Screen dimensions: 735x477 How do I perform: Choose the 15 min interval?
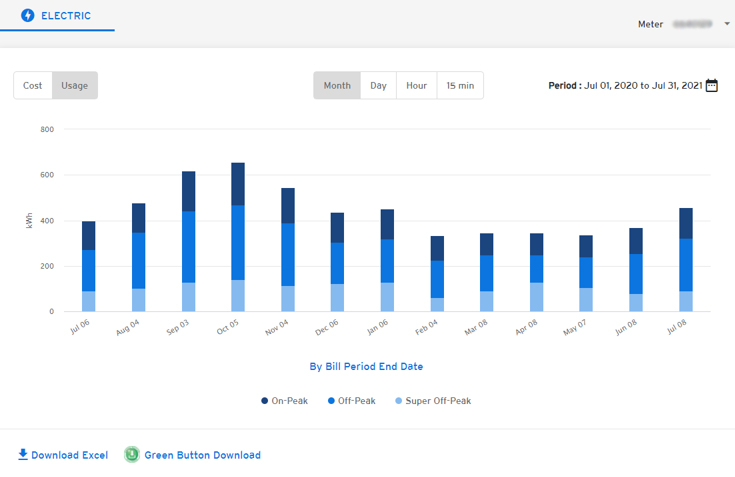[x=460, y=86]
